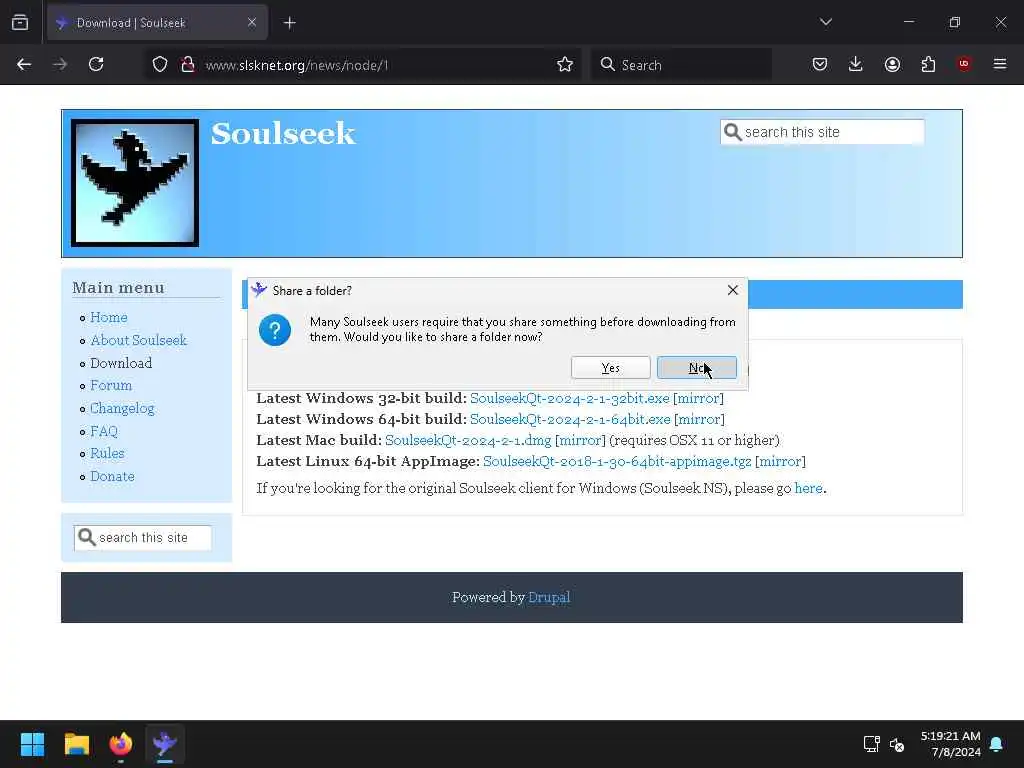Open Donate in the Main menu
This screenshot has width=1024, height=768.
click(112, 476)
